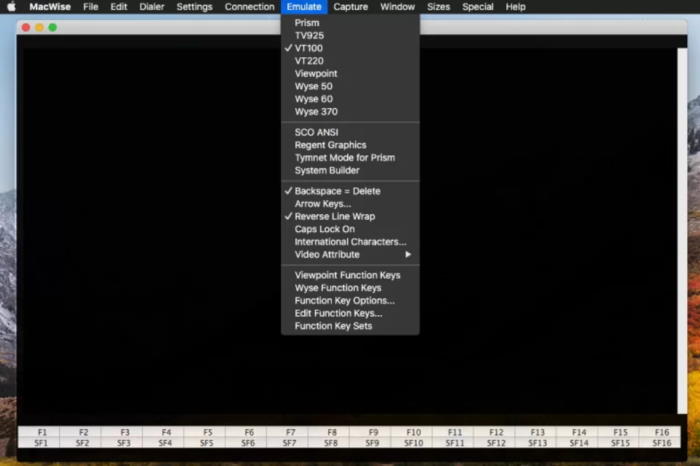Open International Characters... dialog
This screenshot has height=466, width=700.
(x=350, y=242)
